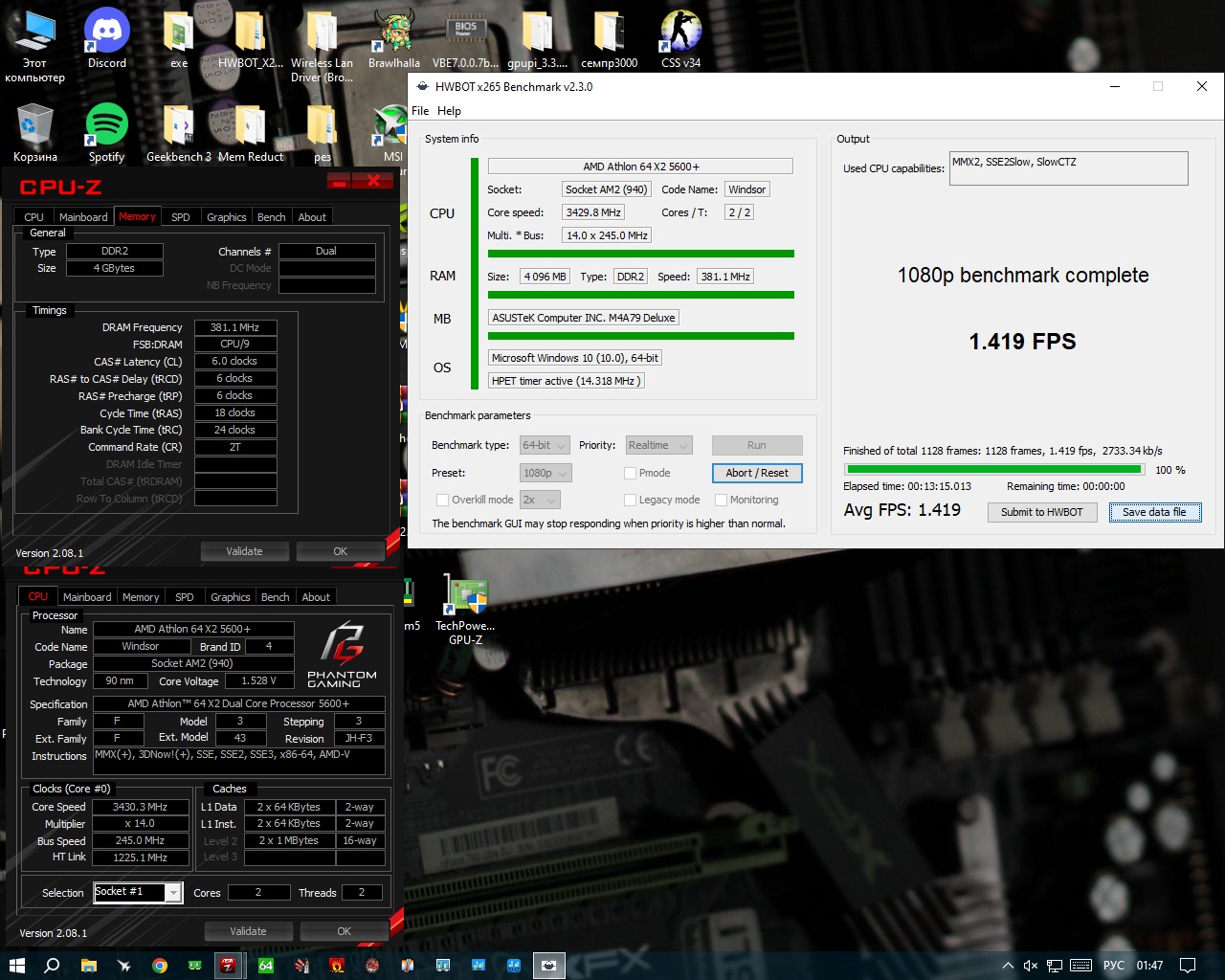This screenshot has height=980, width=1225.
Task: Open the File menu in HWBOT
Action: (x=420, y=111)
